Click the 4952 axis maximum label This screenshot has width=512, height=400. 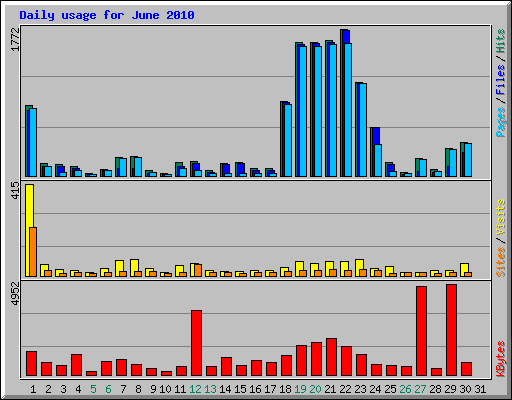(x=15, y=294)
